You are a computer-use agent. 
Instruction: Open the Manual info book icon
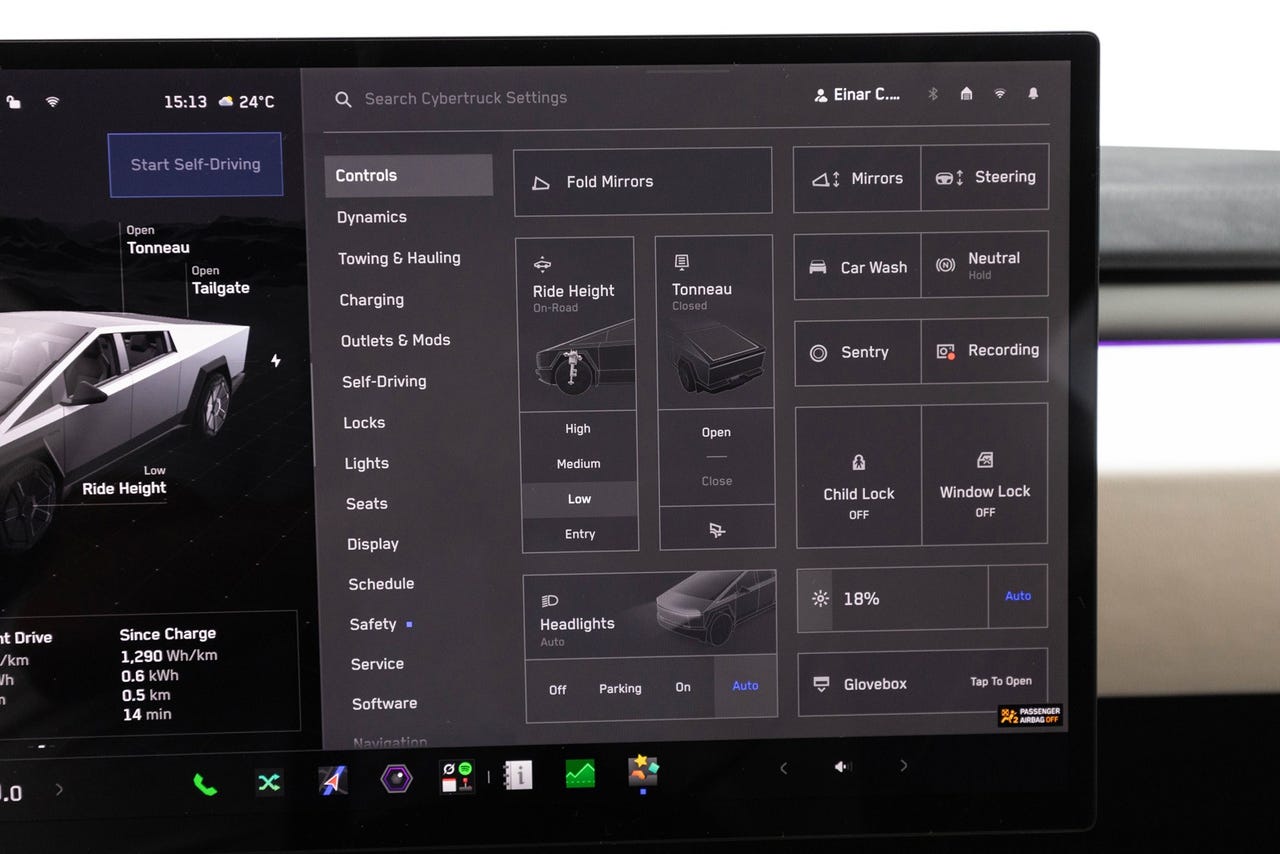[517, 775]
